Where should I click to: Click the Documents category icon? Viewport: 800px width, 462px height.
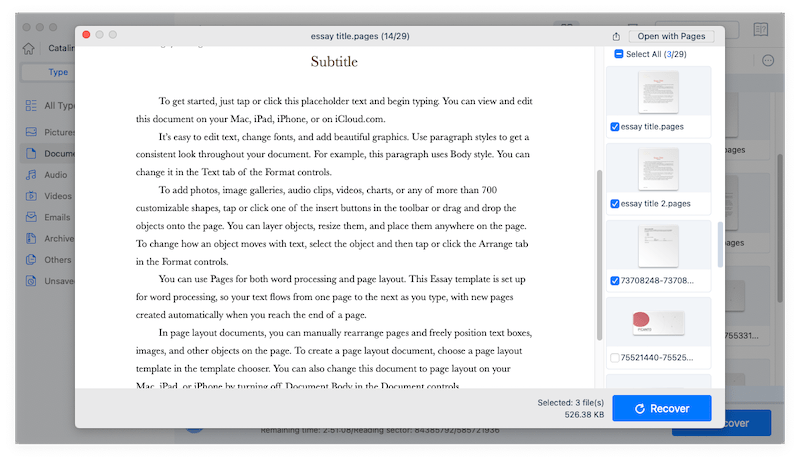tap(31, 153)
